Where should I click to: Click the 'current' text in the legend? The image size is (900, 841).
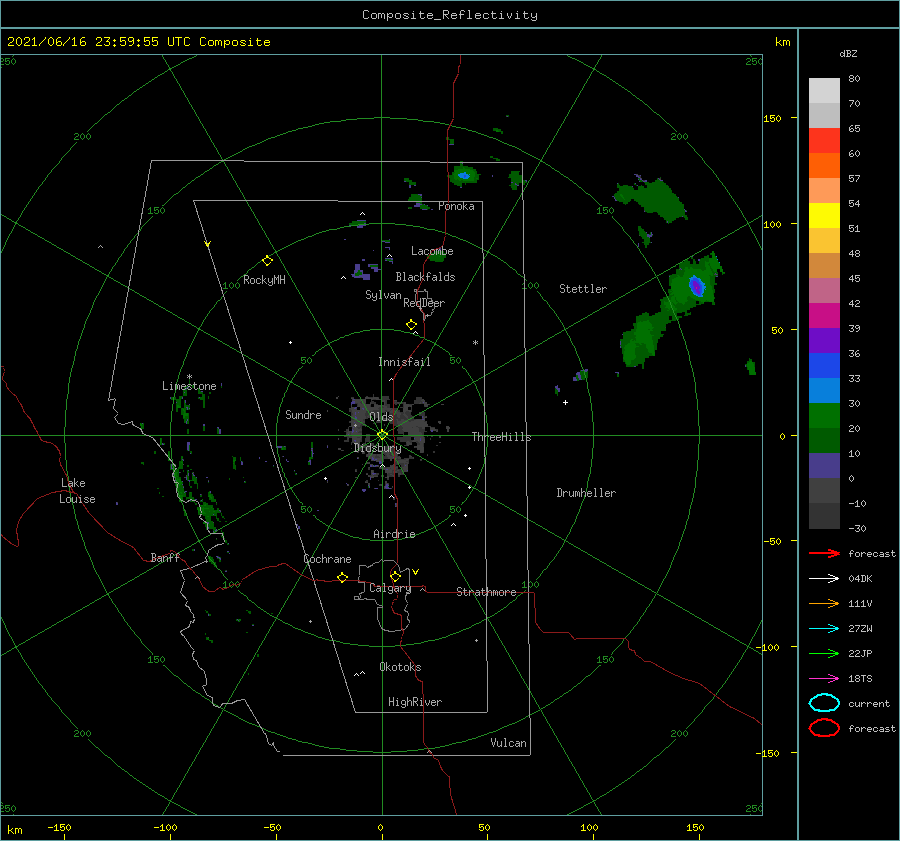869,703
